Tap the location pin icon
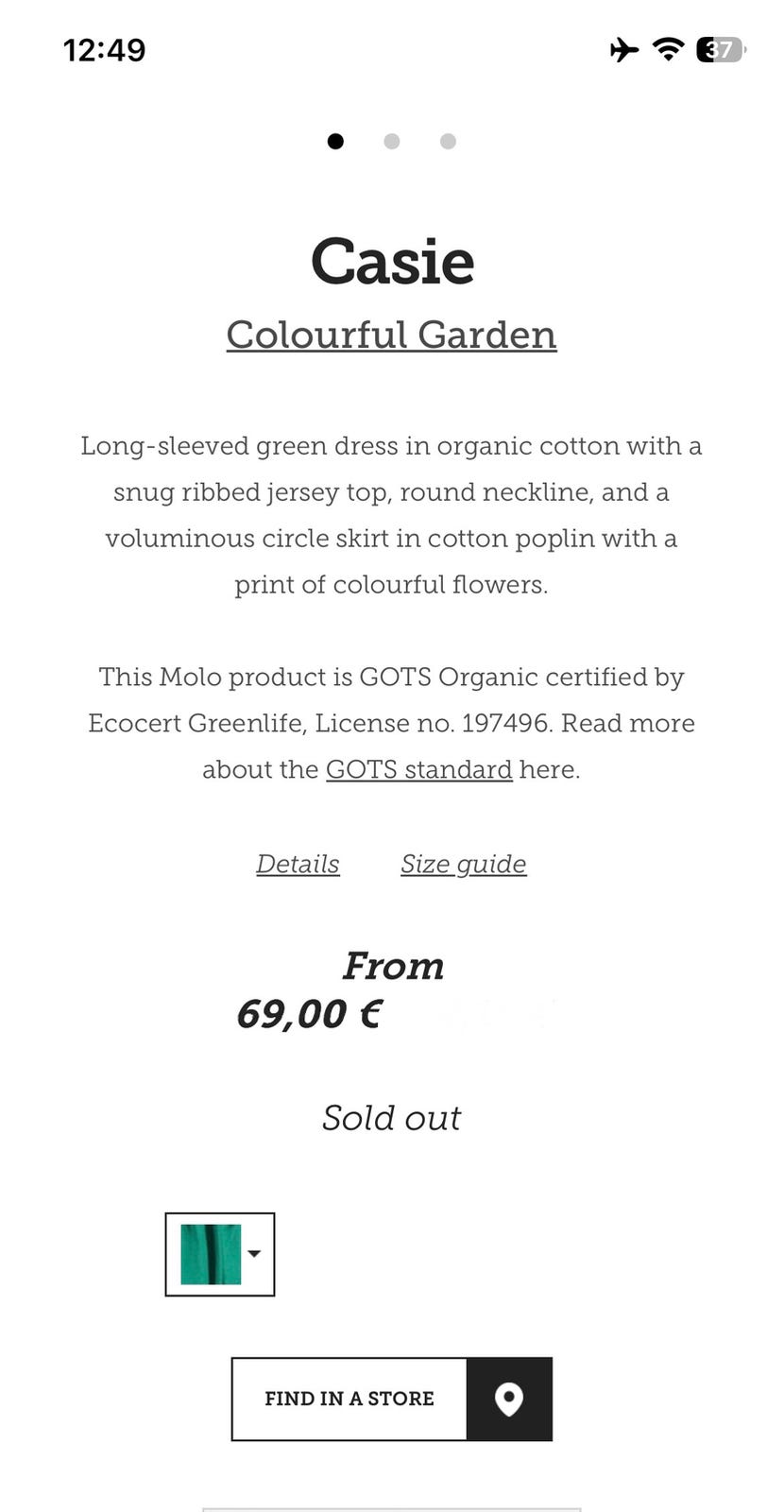The width and height of the screenshot is (784, 1512). coord(509,1399)
